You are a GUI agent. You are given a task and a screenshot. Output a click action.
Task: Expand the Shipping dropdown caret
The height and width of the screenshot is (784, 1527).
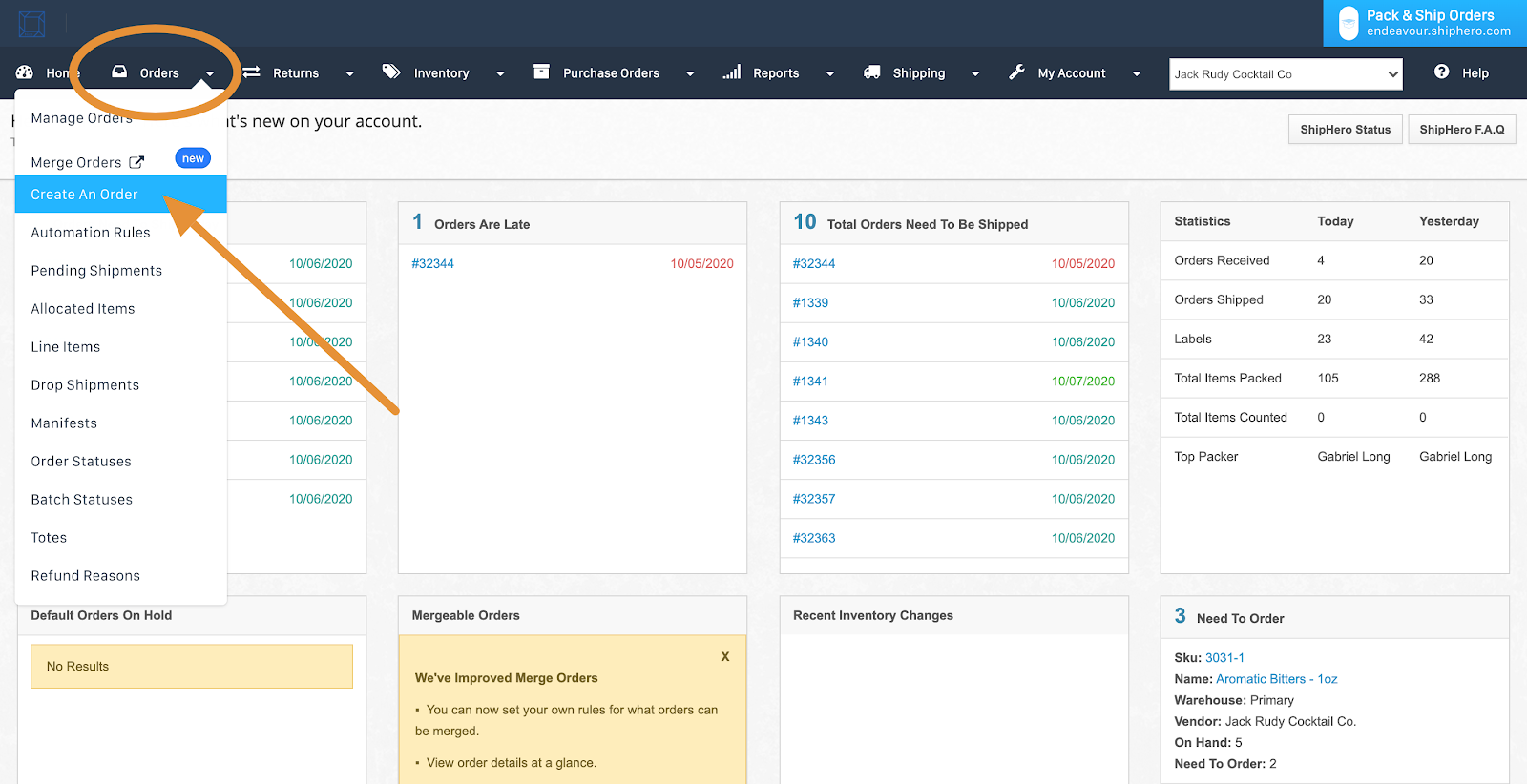point(975,73)
